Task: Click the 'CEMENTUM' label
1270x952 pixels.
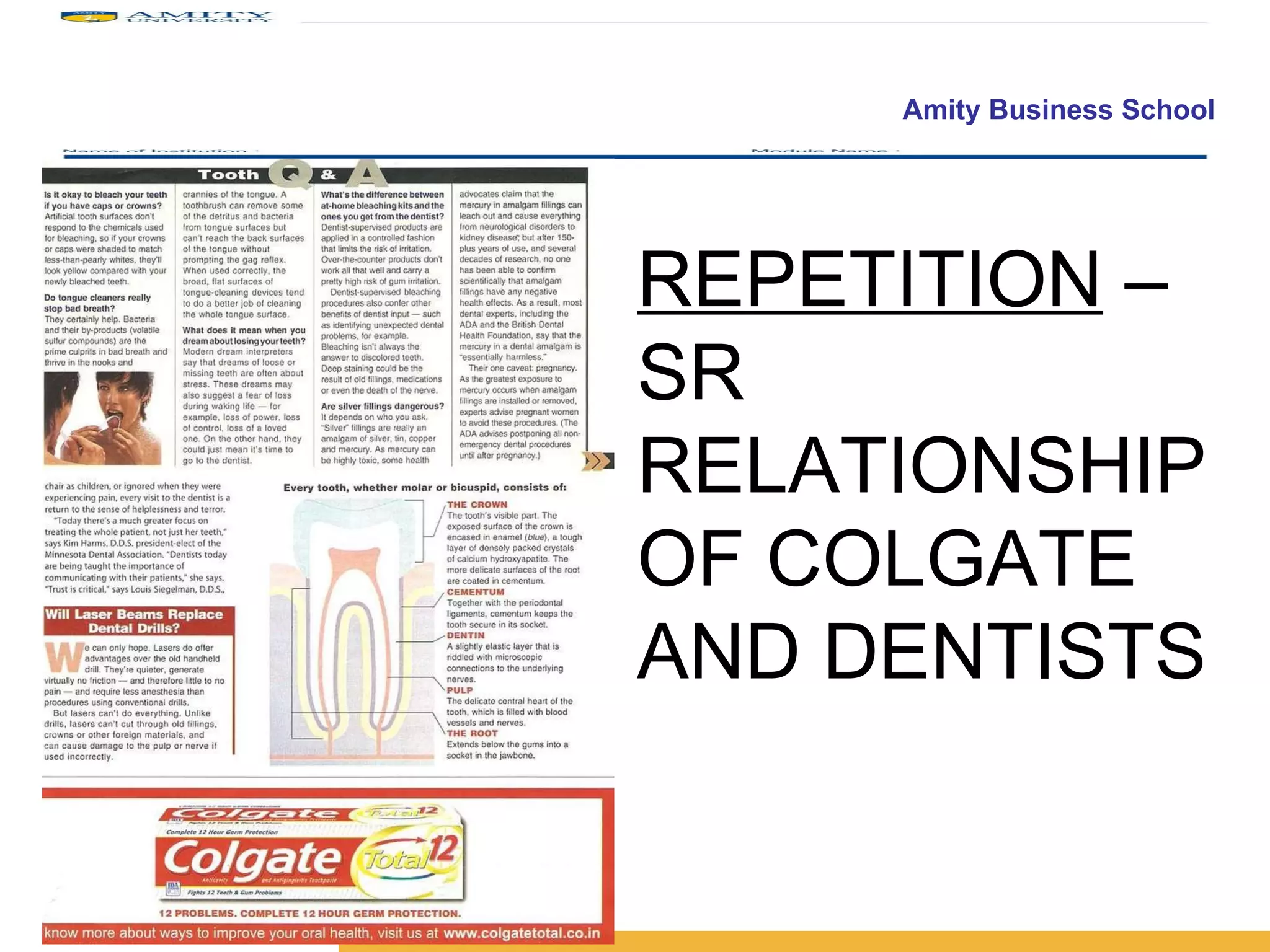Action: 476,592
